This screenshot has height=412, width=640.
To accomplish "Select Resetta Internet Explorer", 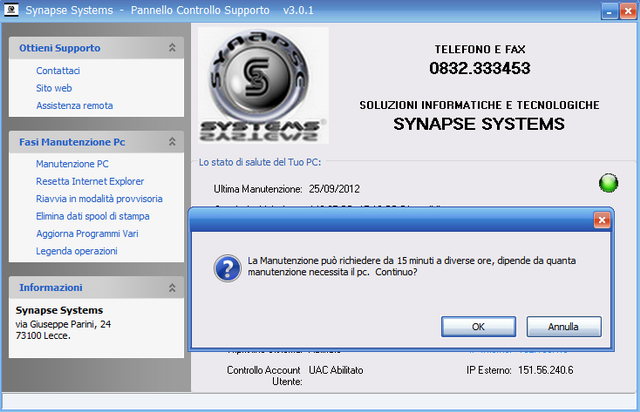I will [90, 181].
